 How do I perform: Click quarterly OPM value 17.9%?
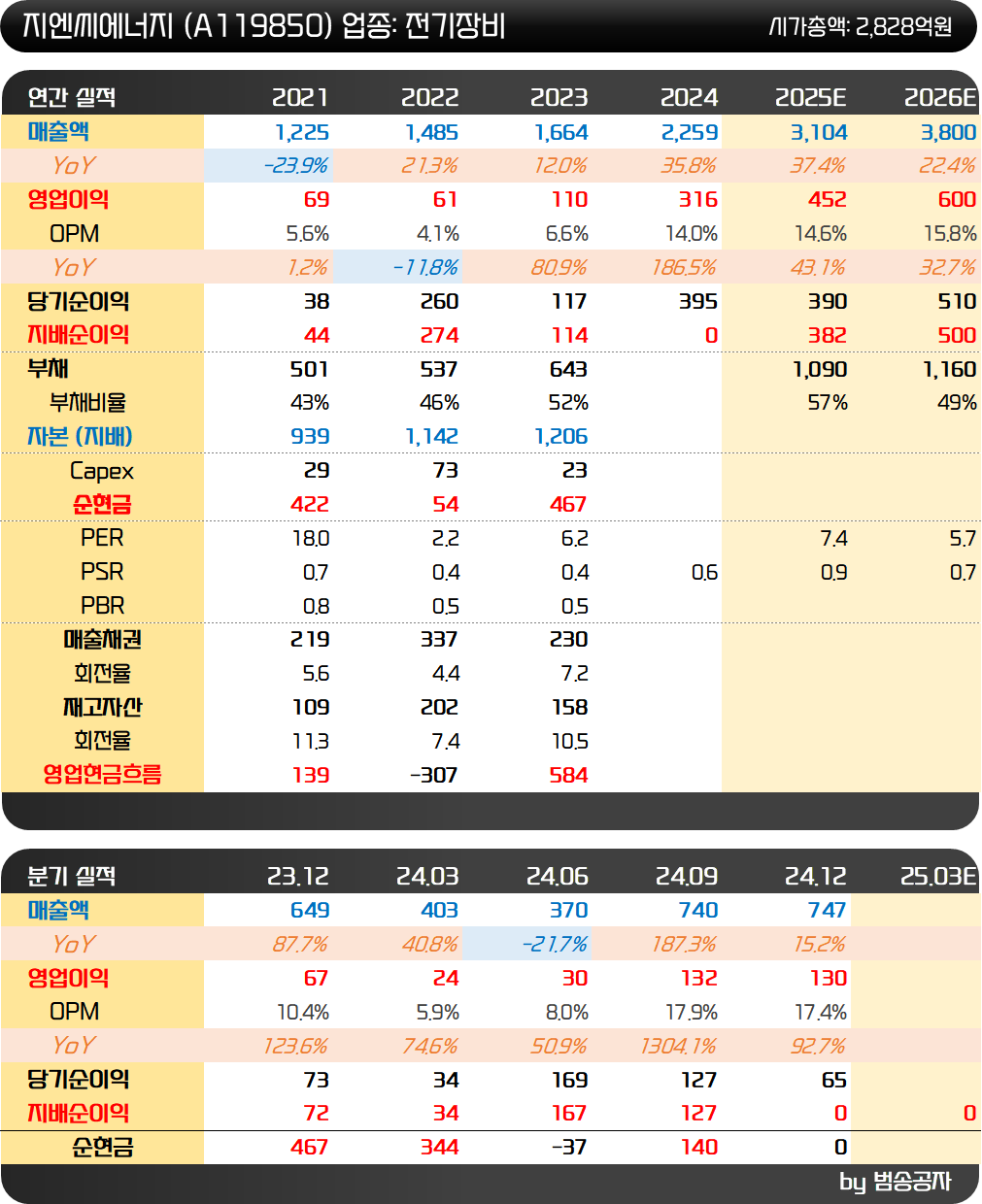tap(692, 1012)
